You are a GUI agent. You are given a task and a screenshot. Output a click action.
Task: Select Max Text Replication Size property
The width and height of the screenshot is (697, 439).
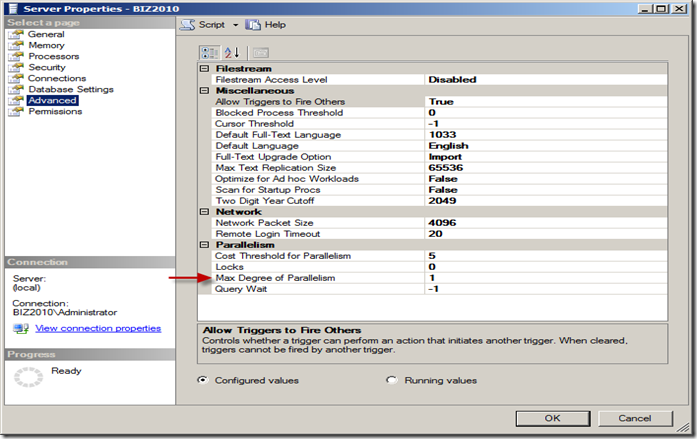pos(276,168)
